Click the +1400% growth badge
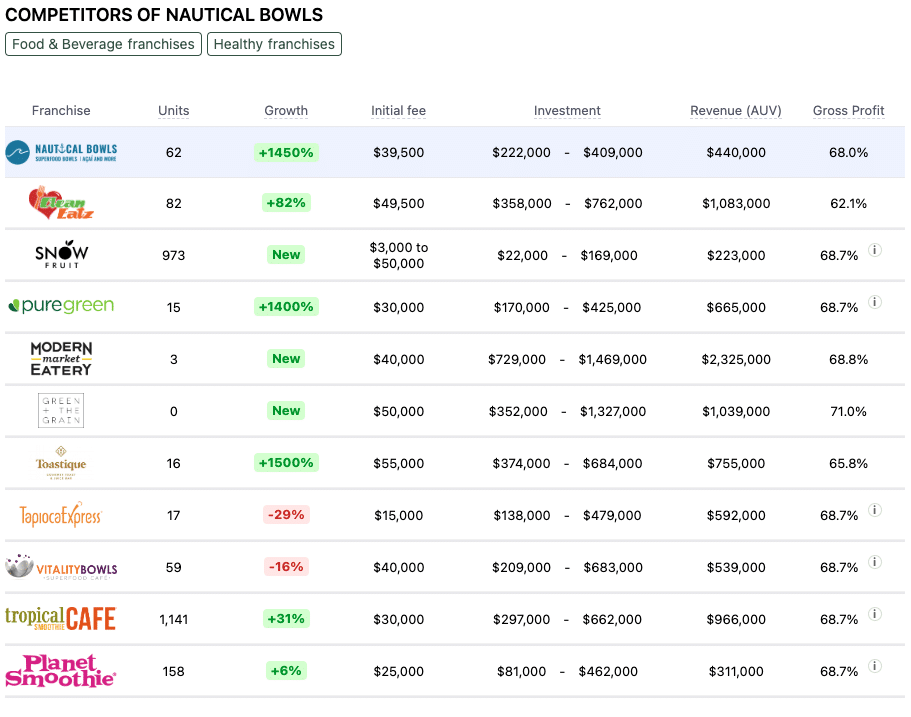Image resolution: width=911 pixels, height=717 pixels. click(x=286, y=306)
